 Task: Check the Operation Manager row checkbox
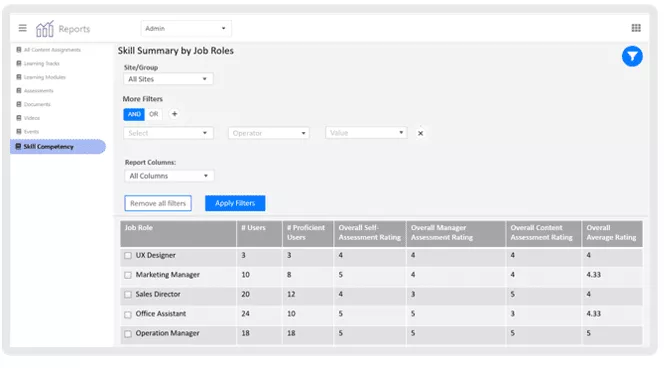tap(128, 334)
